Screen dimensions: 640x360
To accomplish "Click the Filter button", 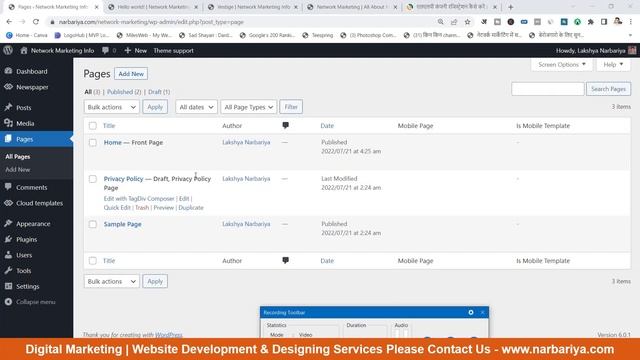I will tap(291, 107).
